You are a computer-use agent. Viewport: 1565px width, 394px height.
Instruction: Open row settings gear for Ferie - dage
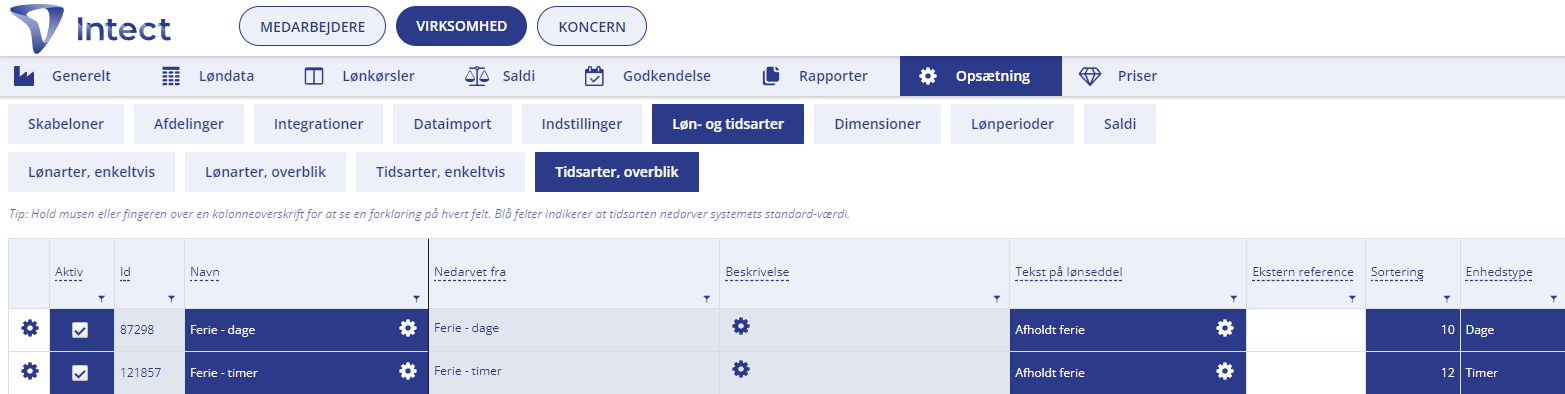[x=30, y=329]
